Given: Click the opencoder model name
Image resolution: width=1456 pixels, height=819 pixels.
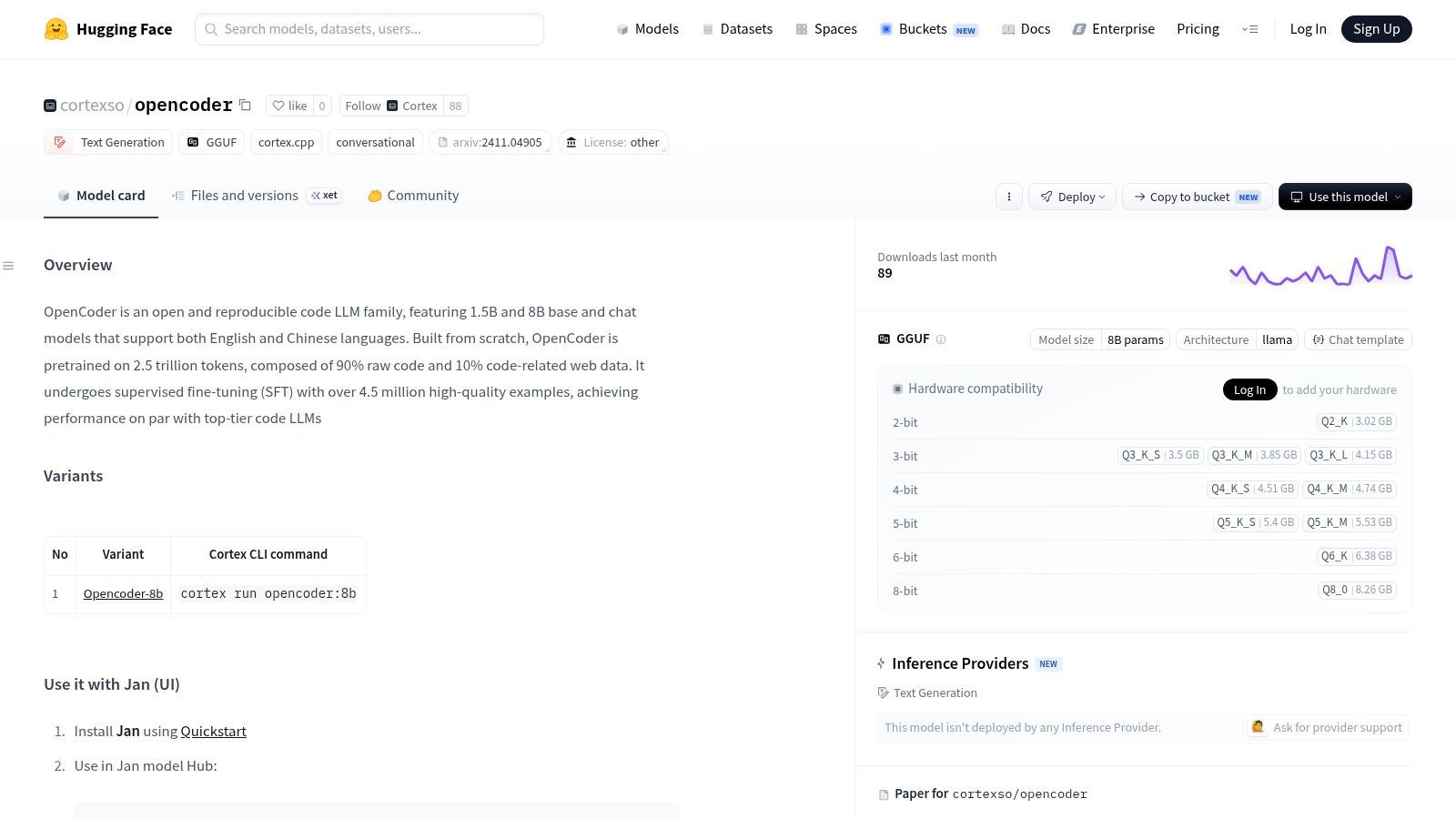Looking at the screenshot, I should [184, 105].
